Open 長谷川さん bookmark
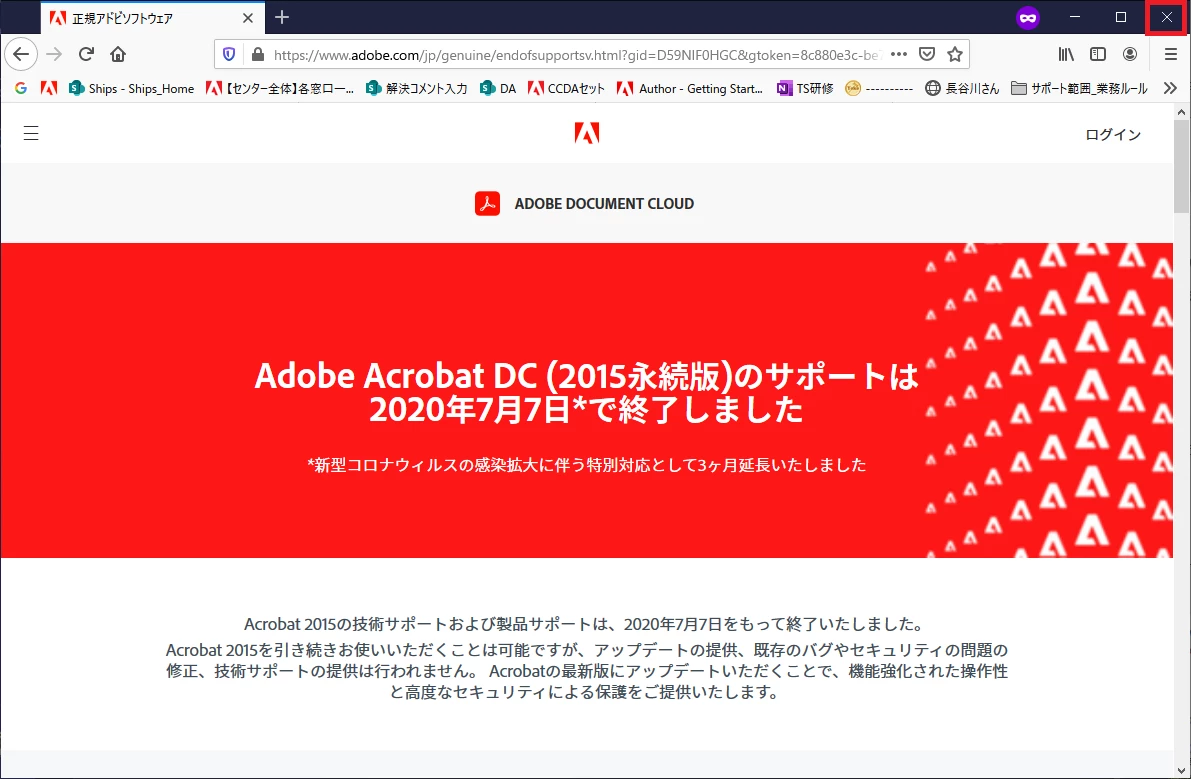The height and width of the screenshot is (779, 1191). (x=962, y=88)
